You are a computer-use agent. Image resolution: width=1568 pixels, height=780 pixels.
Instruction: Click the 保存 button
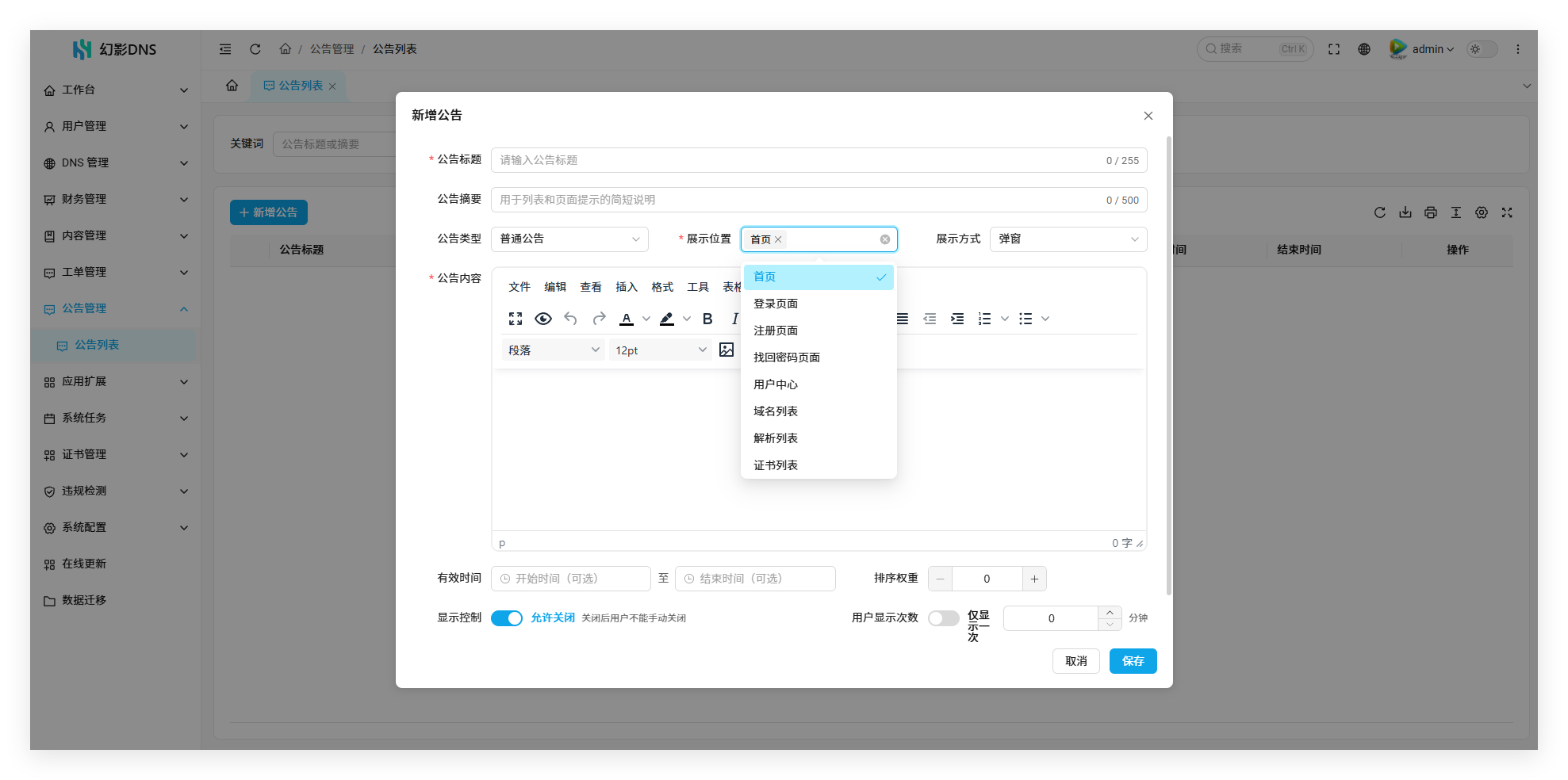(x=1133, y=661)
